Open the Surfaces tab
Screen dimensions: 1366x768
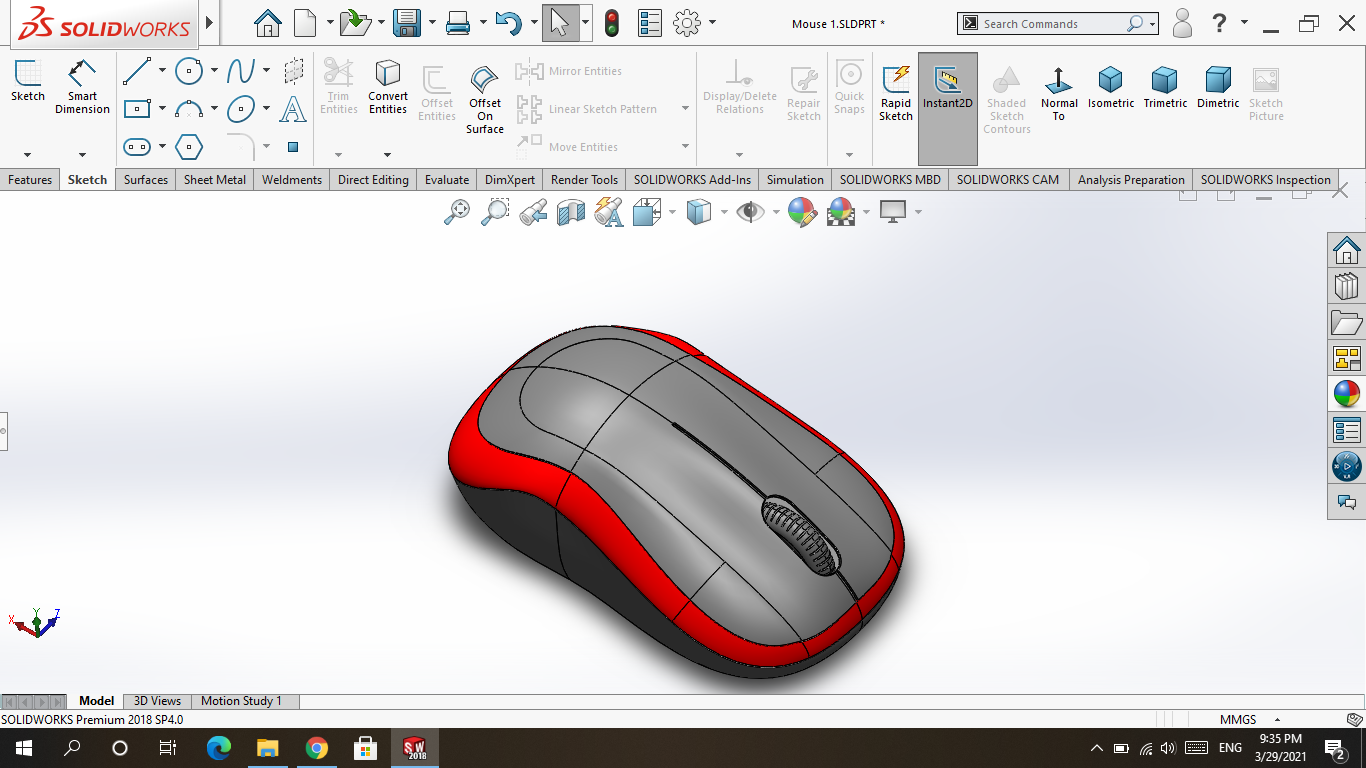pyautogui.click(x=146, y=180)
